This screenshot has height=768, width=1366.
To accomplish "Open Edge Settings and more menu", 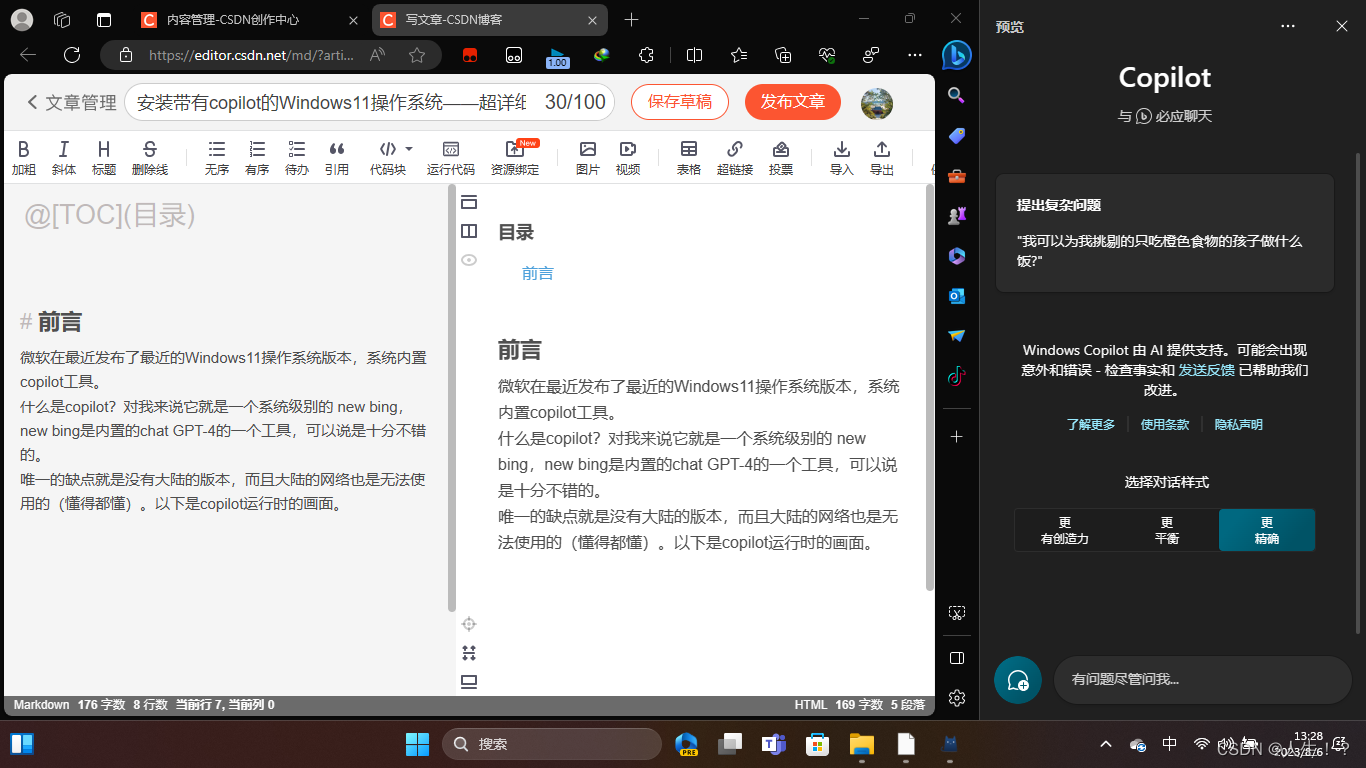I will click(x=915, y=55).
